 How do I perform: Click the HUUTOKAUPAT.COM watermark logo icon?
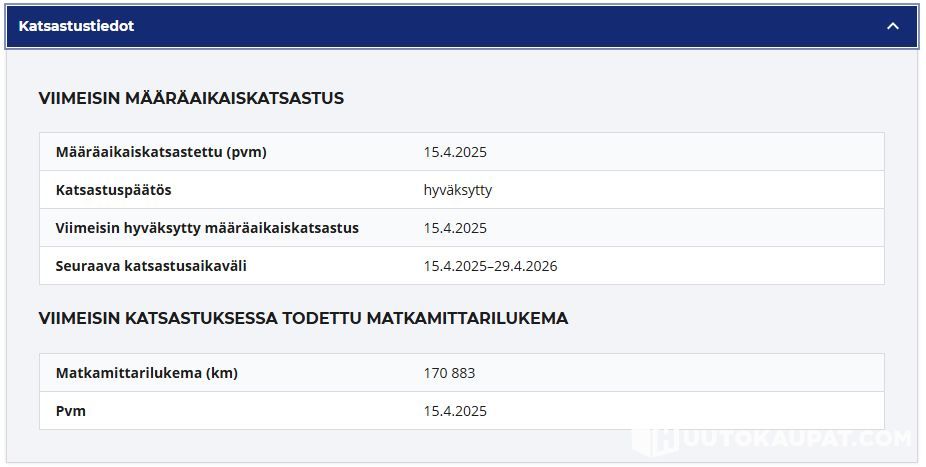tap(661, 440)
